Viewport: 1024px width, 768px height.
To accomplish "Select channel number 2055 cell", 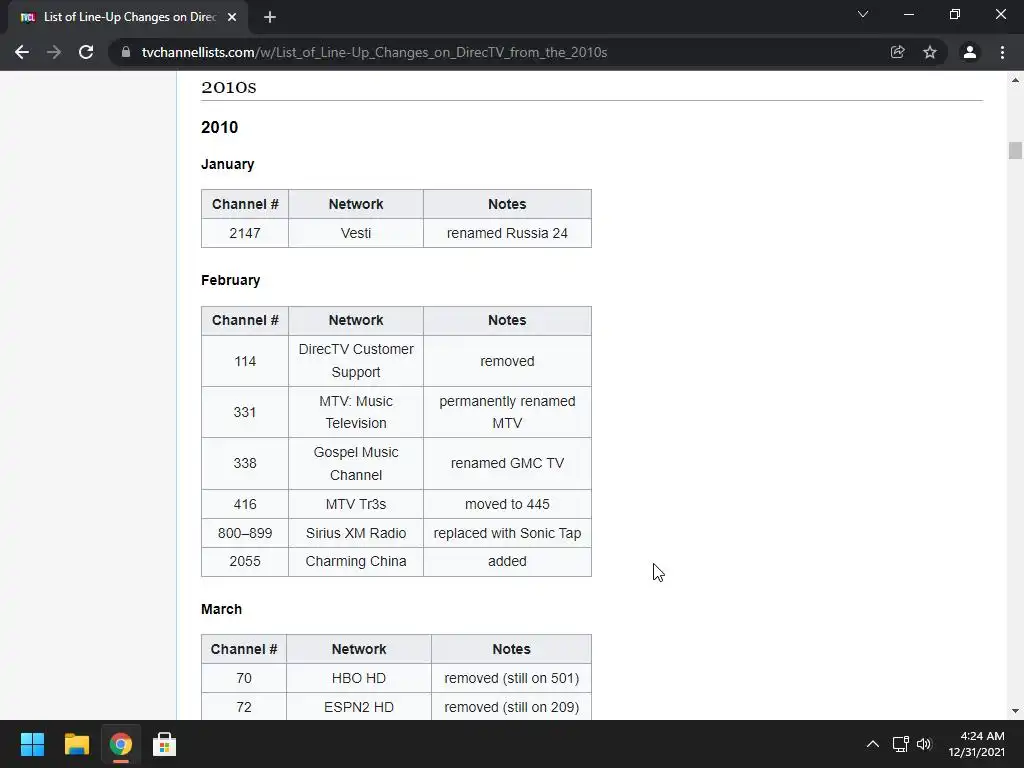I will 245,562.
